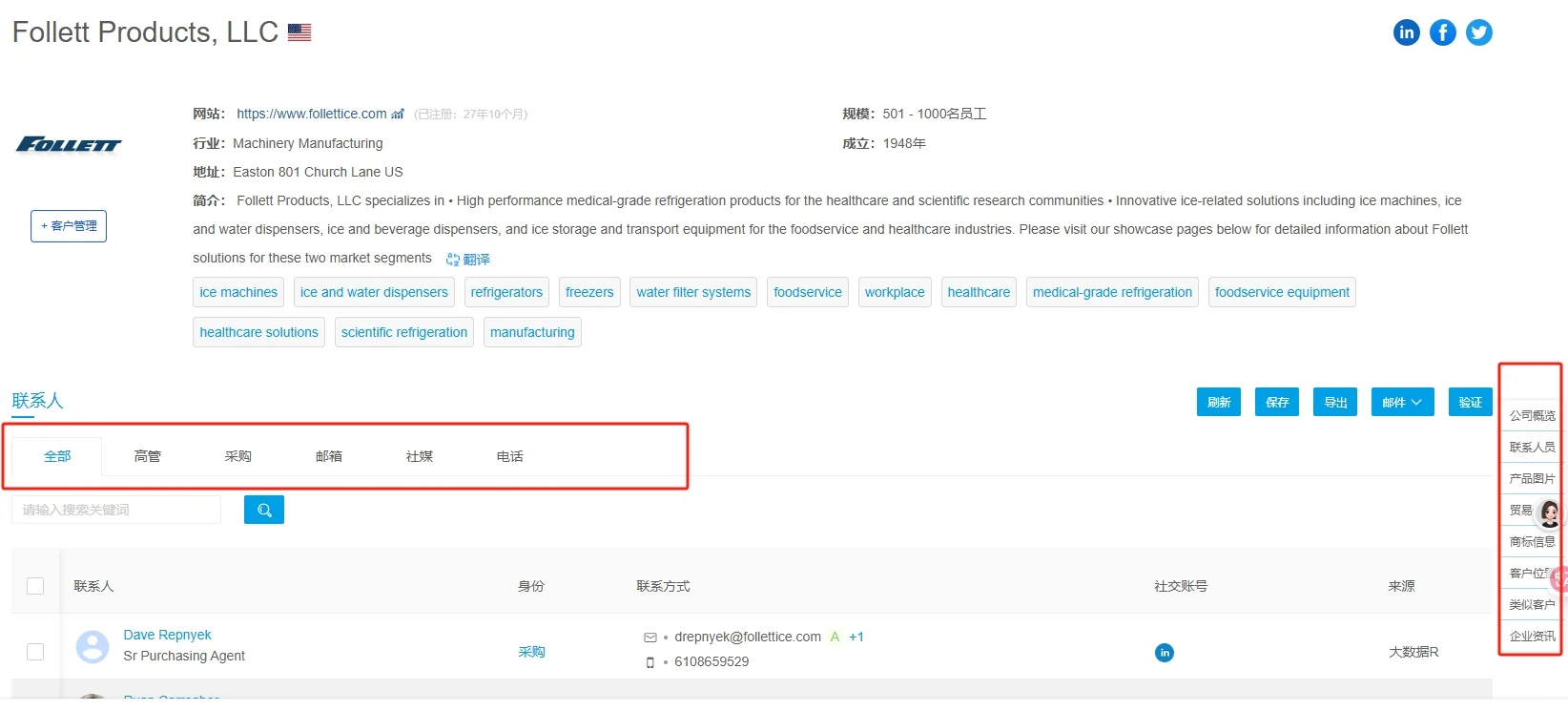The width and height of the screenshot is (1568, 711).
Task: Jump to 企业资讯 in side navigation
Action: [1532, 636]
